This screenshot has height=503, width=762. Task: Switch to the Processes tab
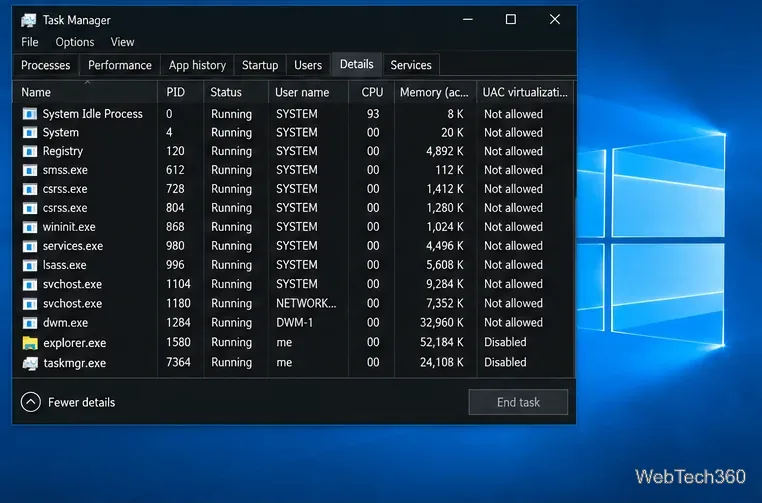coord(46,65)
